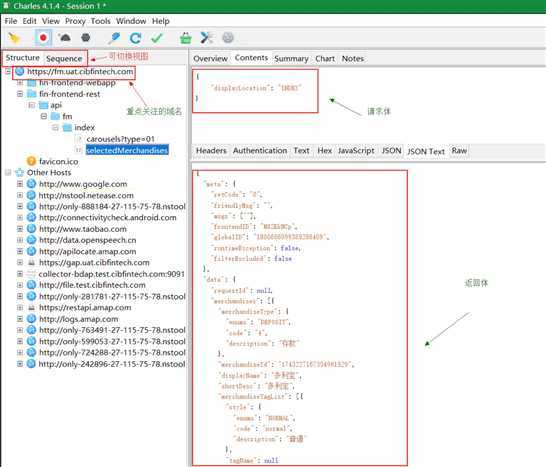Select http://only-888184-27-115-75-78.nstool host

[112, 207]
